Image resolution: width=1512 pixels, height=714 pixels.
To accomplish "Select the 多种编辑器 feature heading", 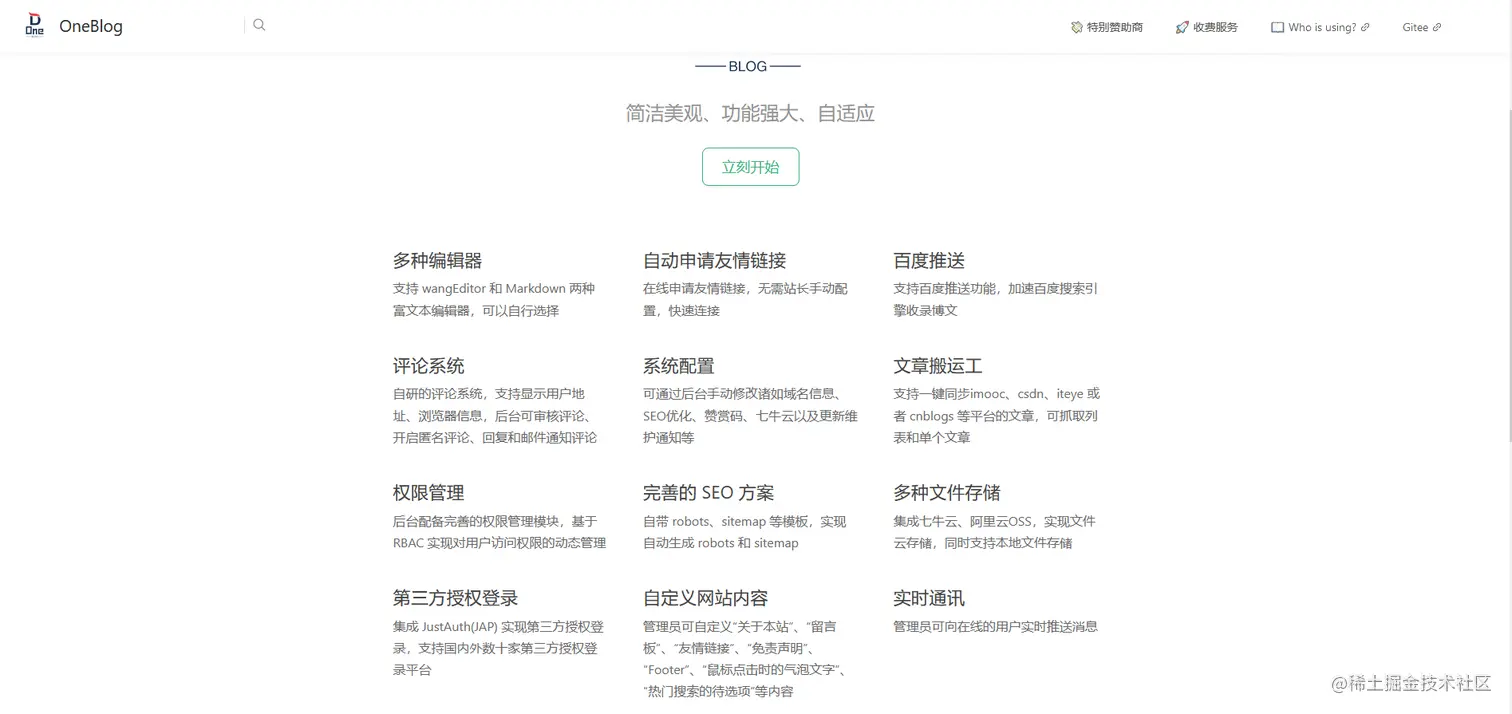I will [437, 260].
